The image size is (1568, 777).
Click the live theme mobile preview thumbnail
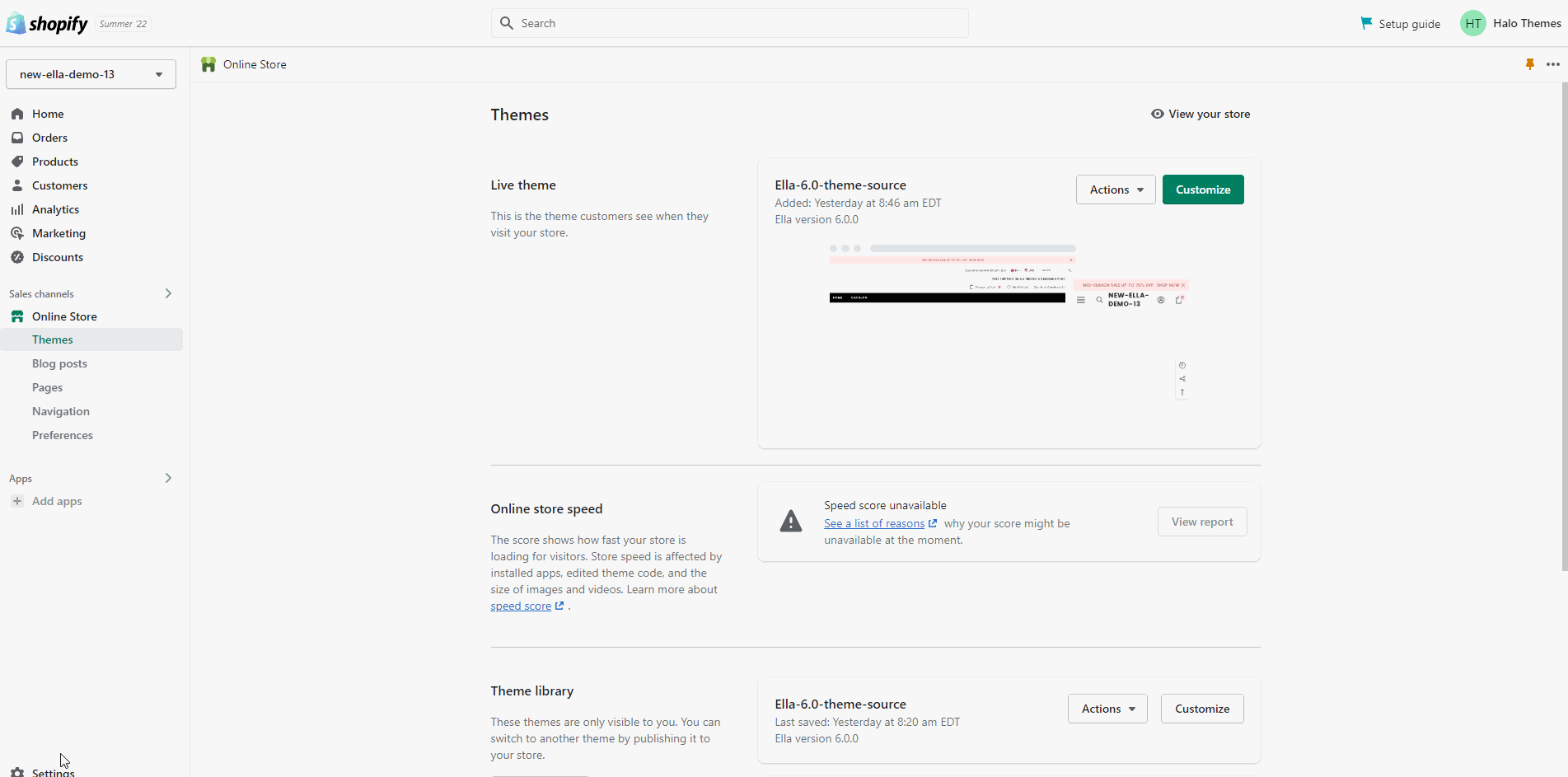coord(1131,340)
